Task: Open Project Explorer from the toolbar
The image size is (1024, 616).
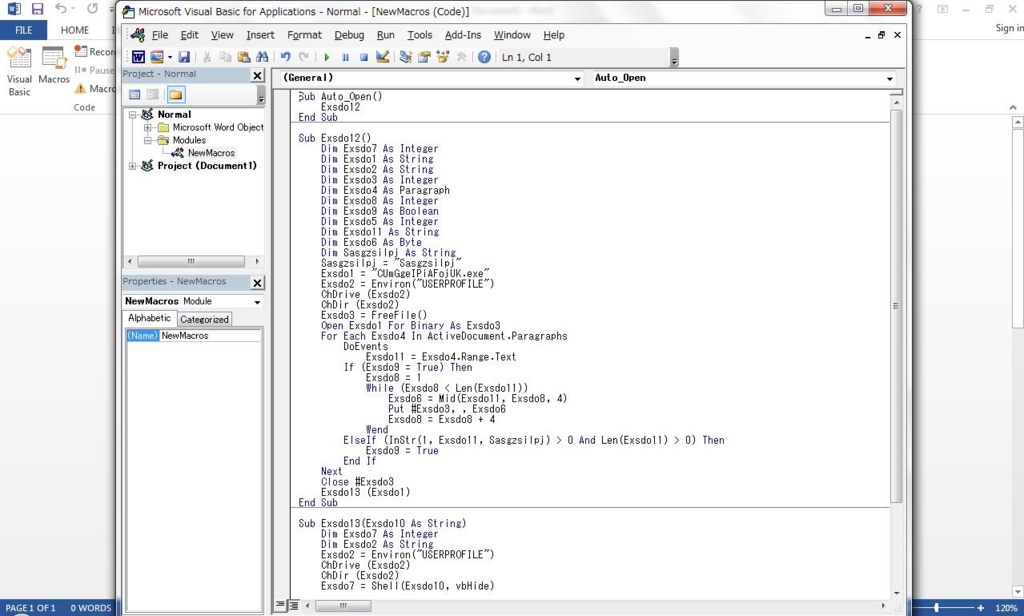Action: coord(406,57)
